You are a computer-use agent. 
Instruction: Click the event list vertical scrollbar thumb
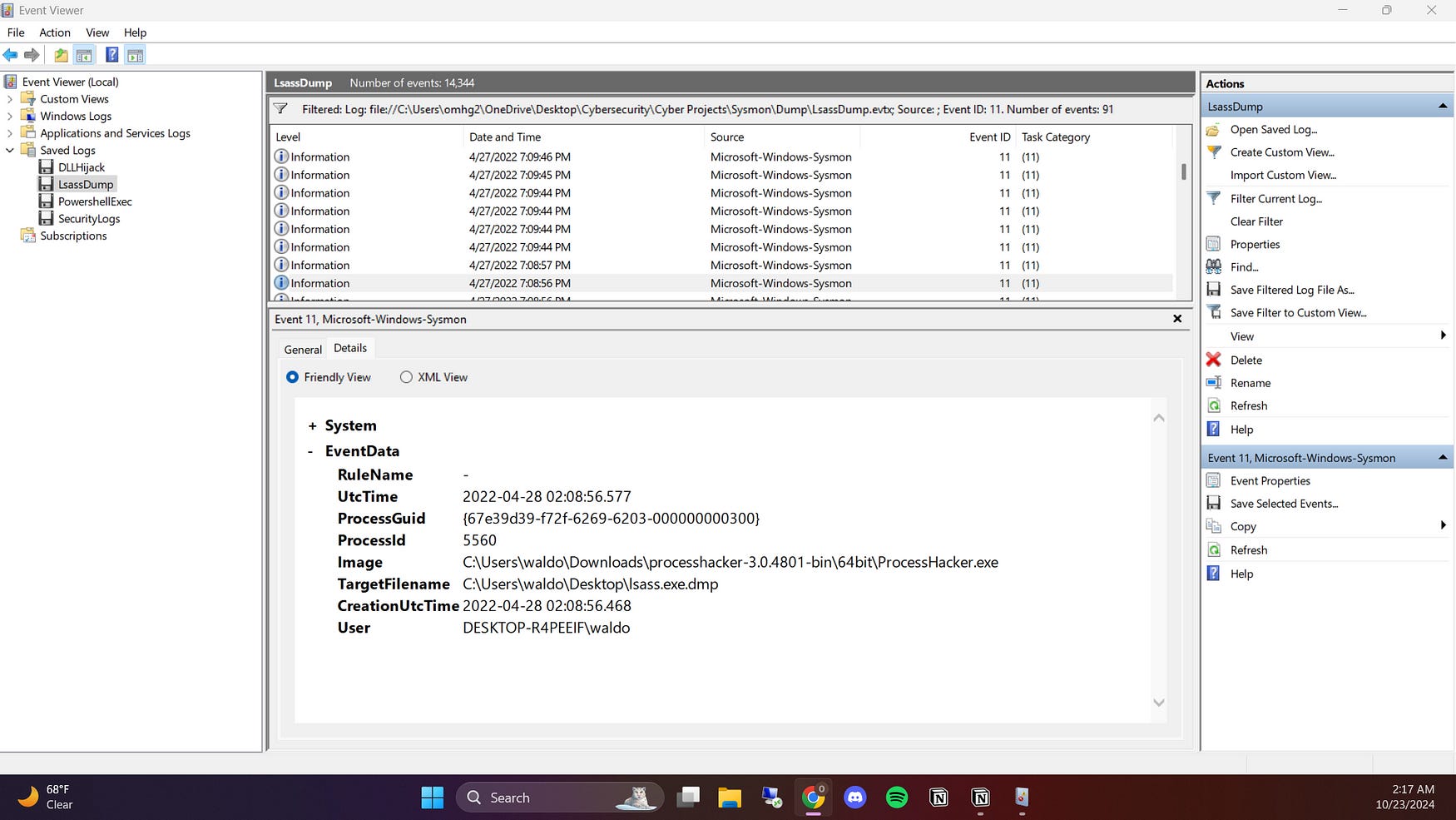pos(1183,171)
